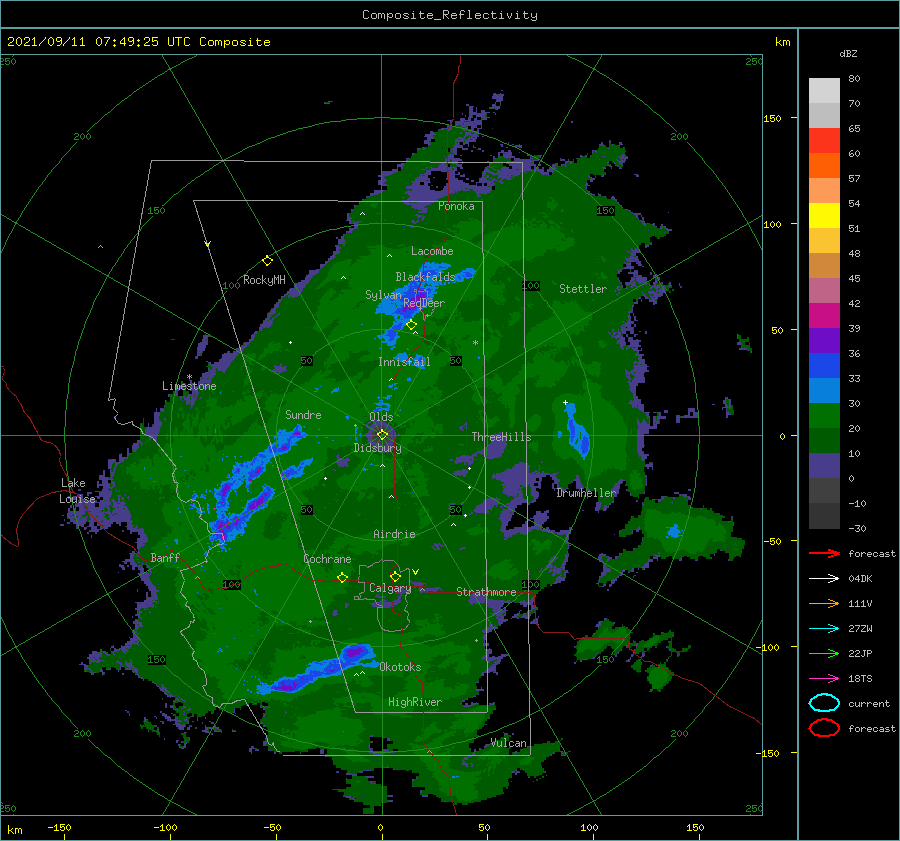Click the Ponoka city label
Screen dimensions: 900x841
tap(456, 206)
